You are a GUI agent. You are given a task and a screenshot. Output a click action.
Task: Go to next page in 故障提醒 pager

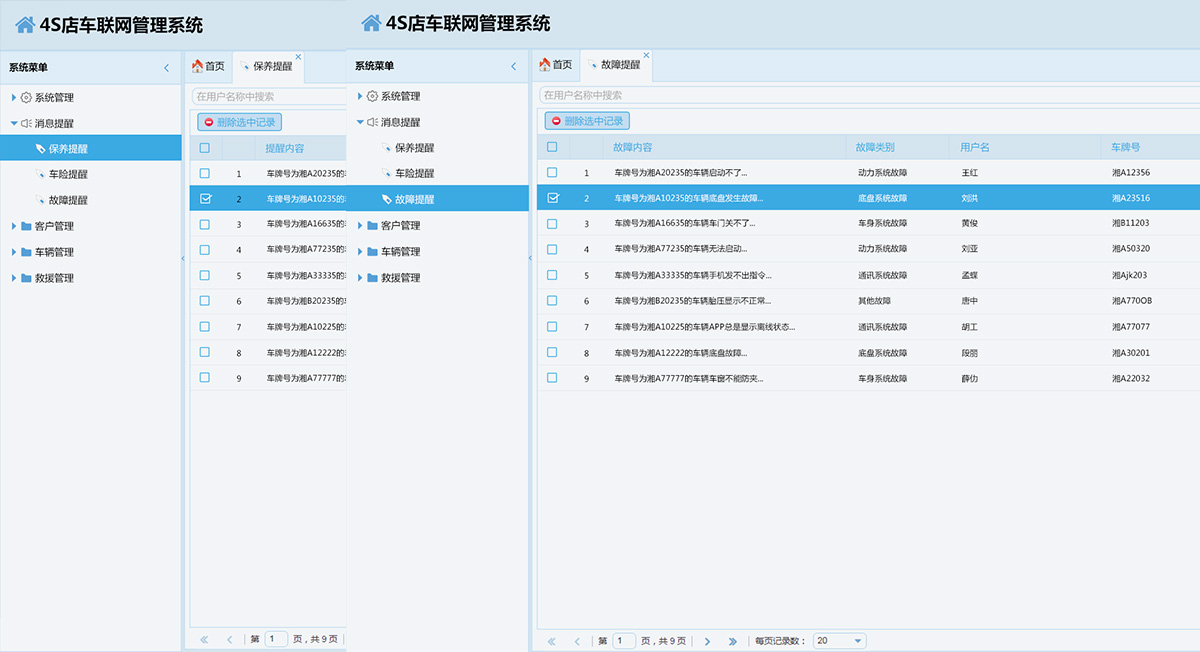(x=707, y=641)
